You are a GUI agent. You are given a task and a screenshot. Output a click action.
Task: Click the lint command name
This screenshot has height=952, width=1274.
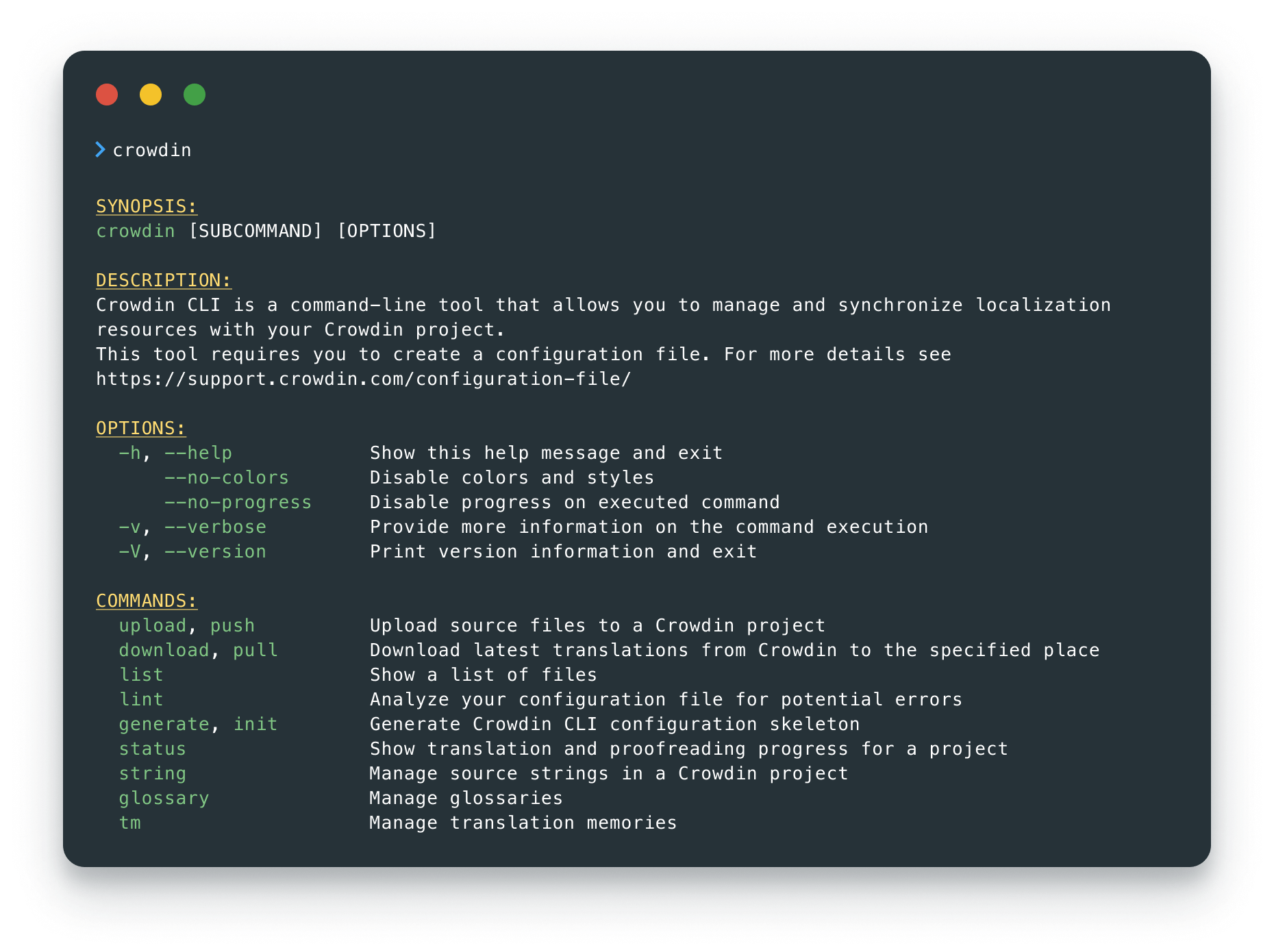click(141, 700)
